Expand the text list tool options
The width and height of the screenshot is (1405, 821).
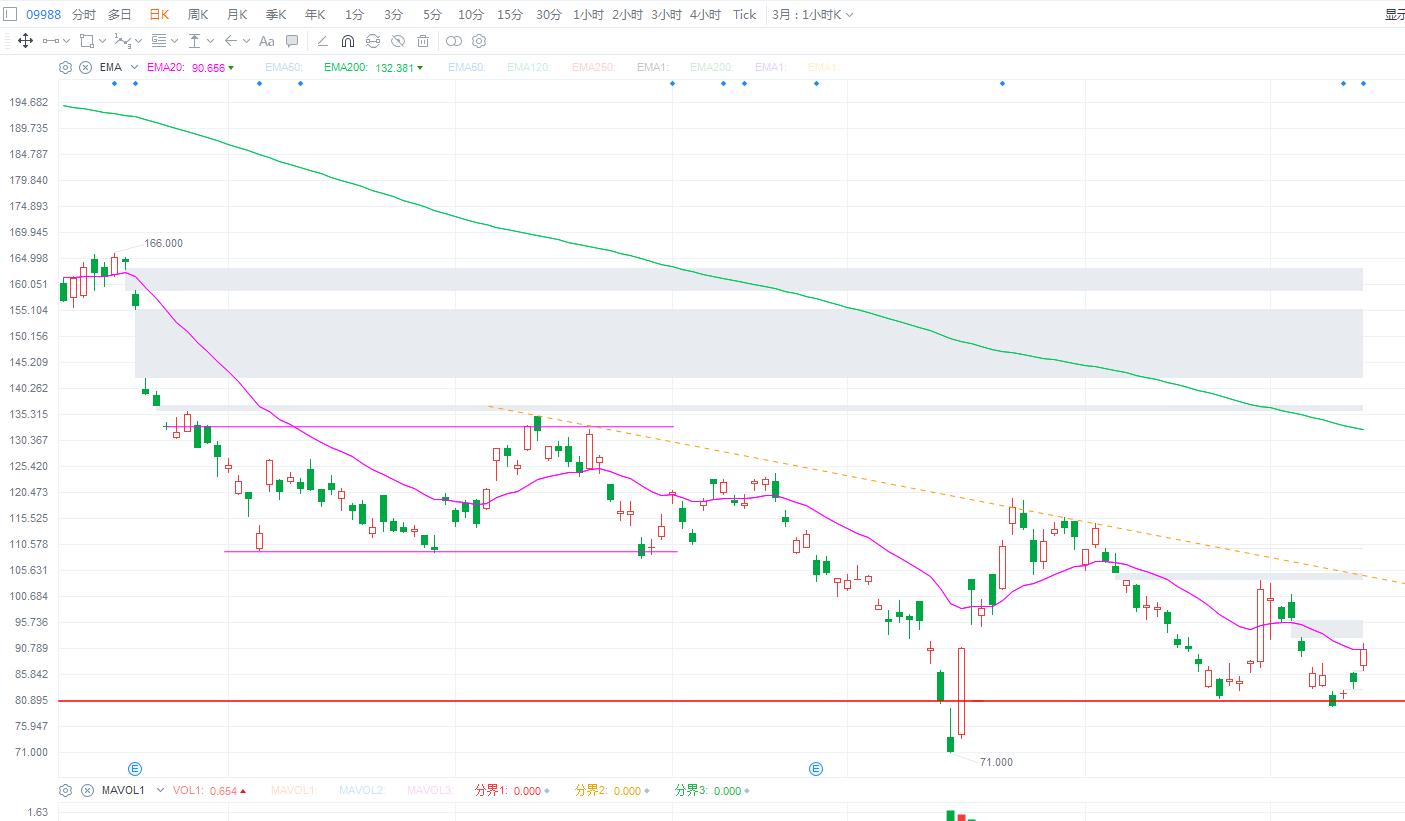point(174,41)
